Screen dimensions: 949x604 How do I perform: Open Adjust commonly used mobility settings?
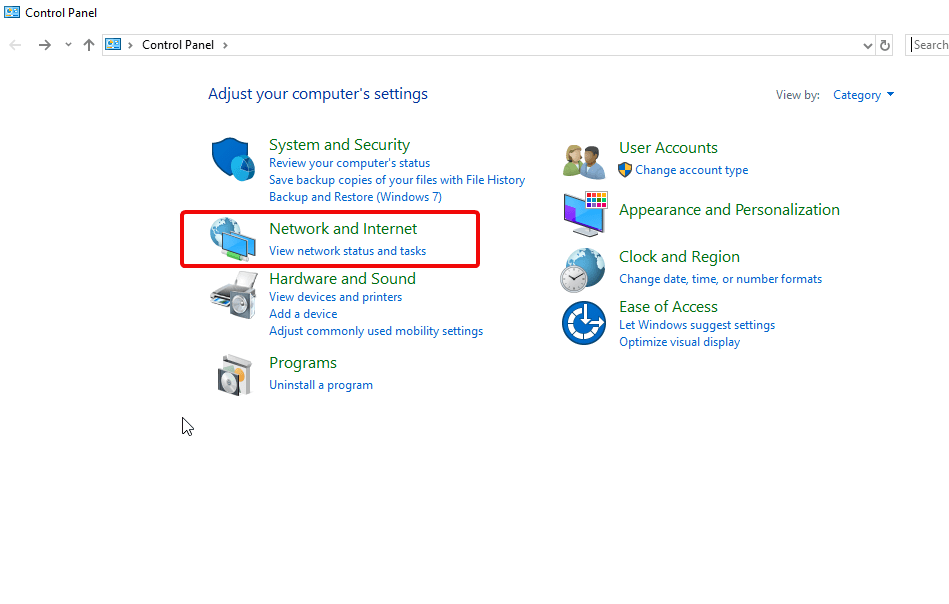[376, 331]
